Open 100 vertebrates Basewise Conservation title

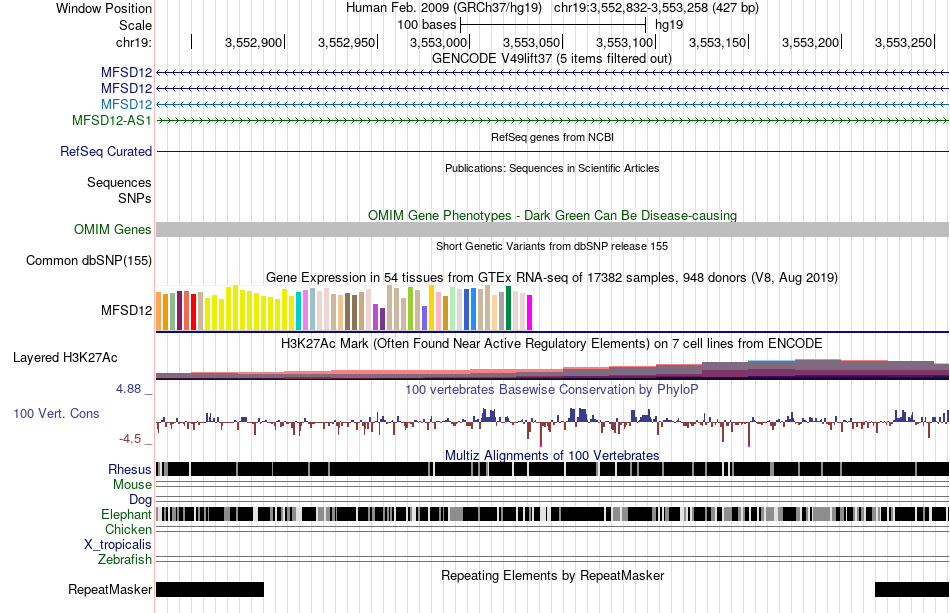tap(552, 389)
